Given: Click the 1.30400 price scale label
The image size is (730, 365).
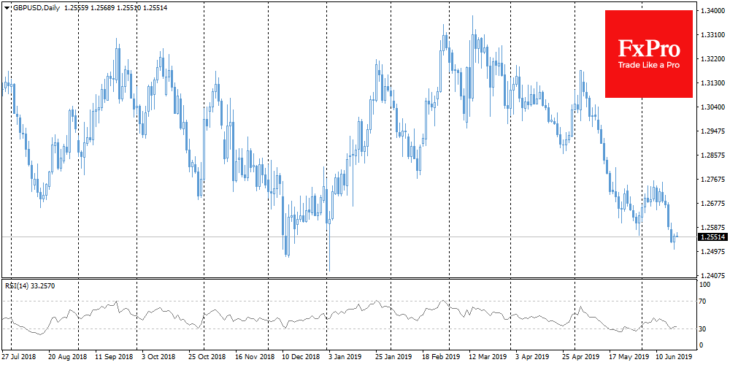Looking at the screenshot, I should [711, 107].
